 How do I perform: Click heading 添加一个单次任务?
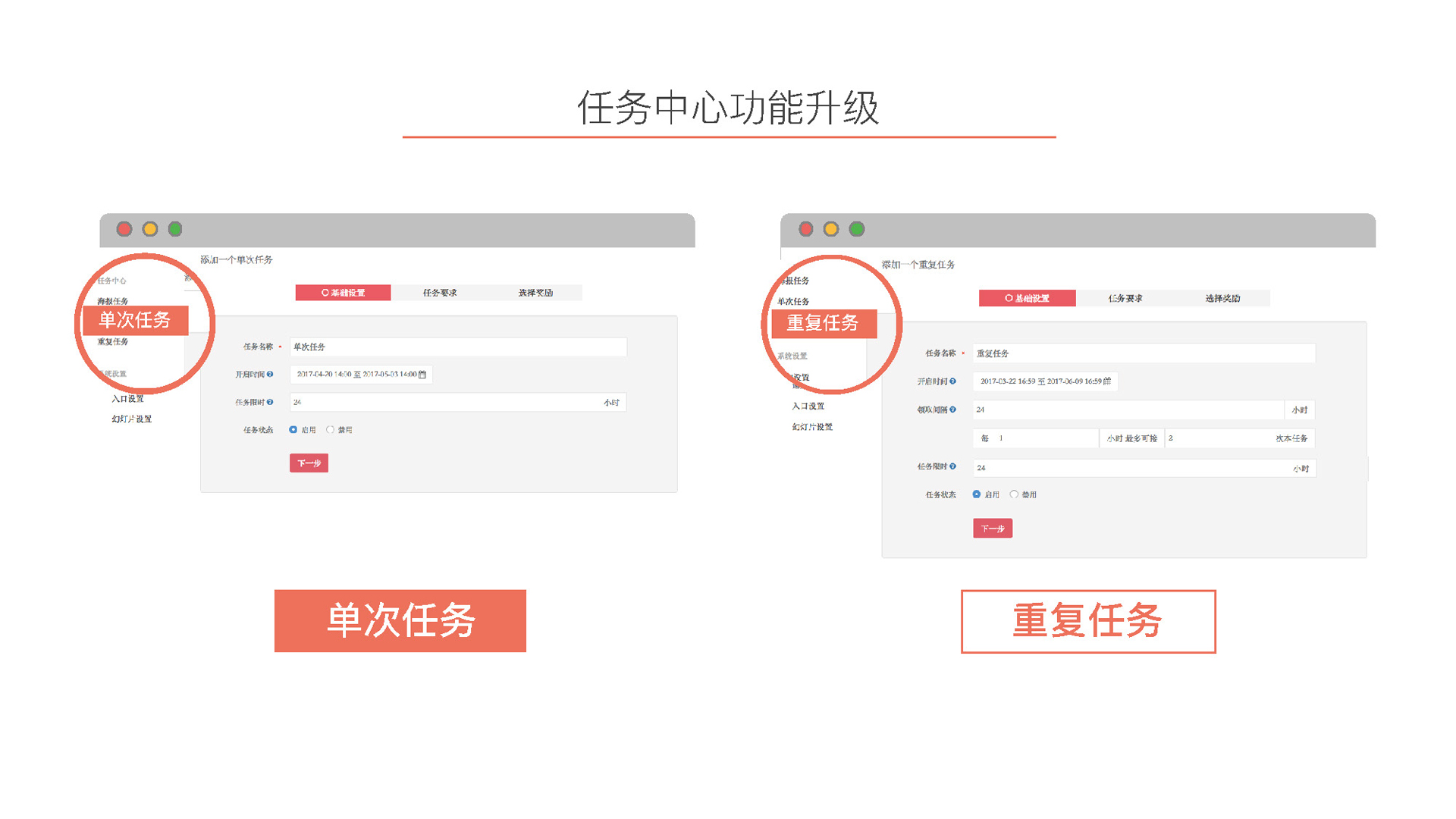point(237,260)
